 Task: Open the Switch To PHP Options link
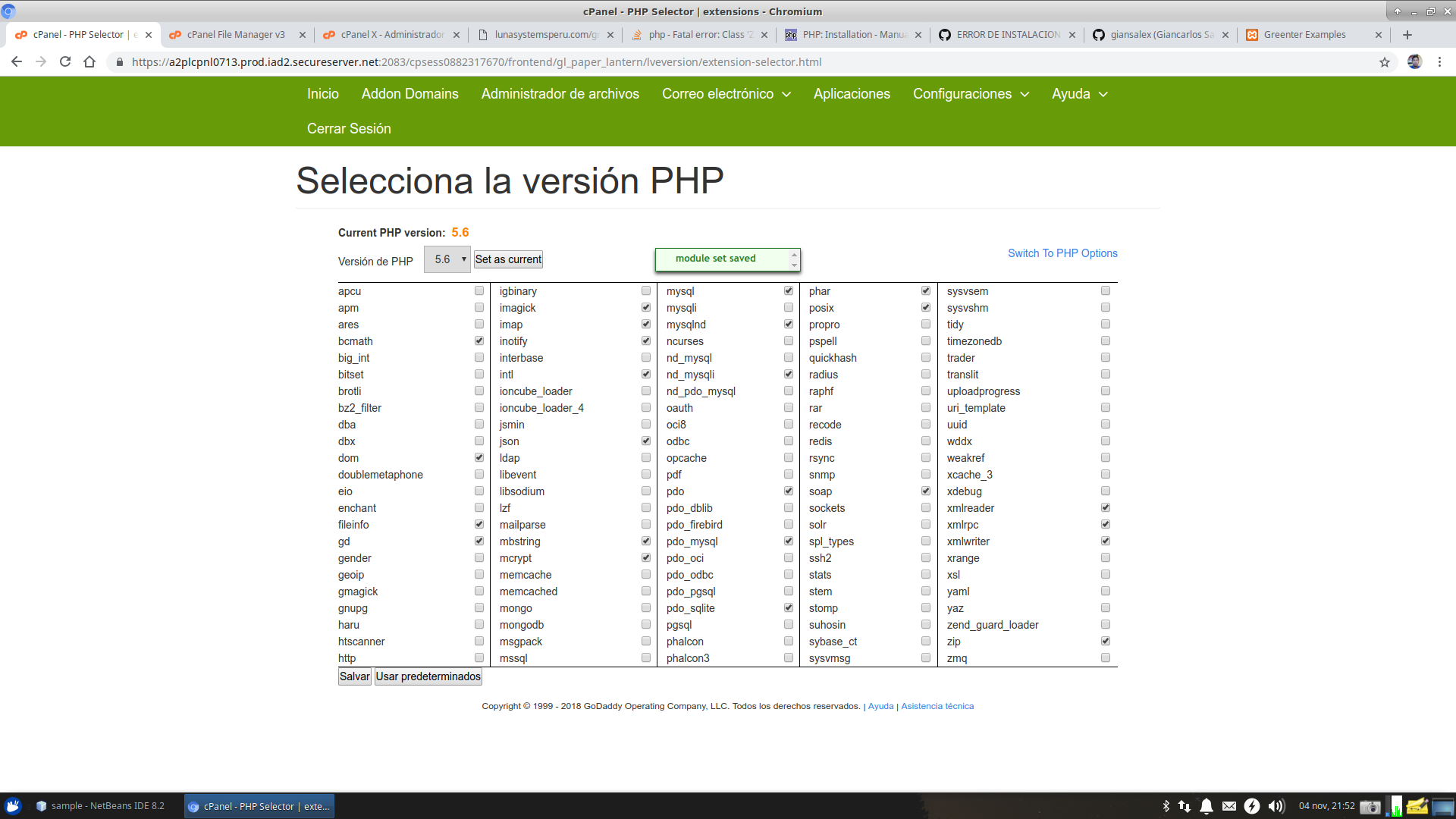coord(1062,253)
